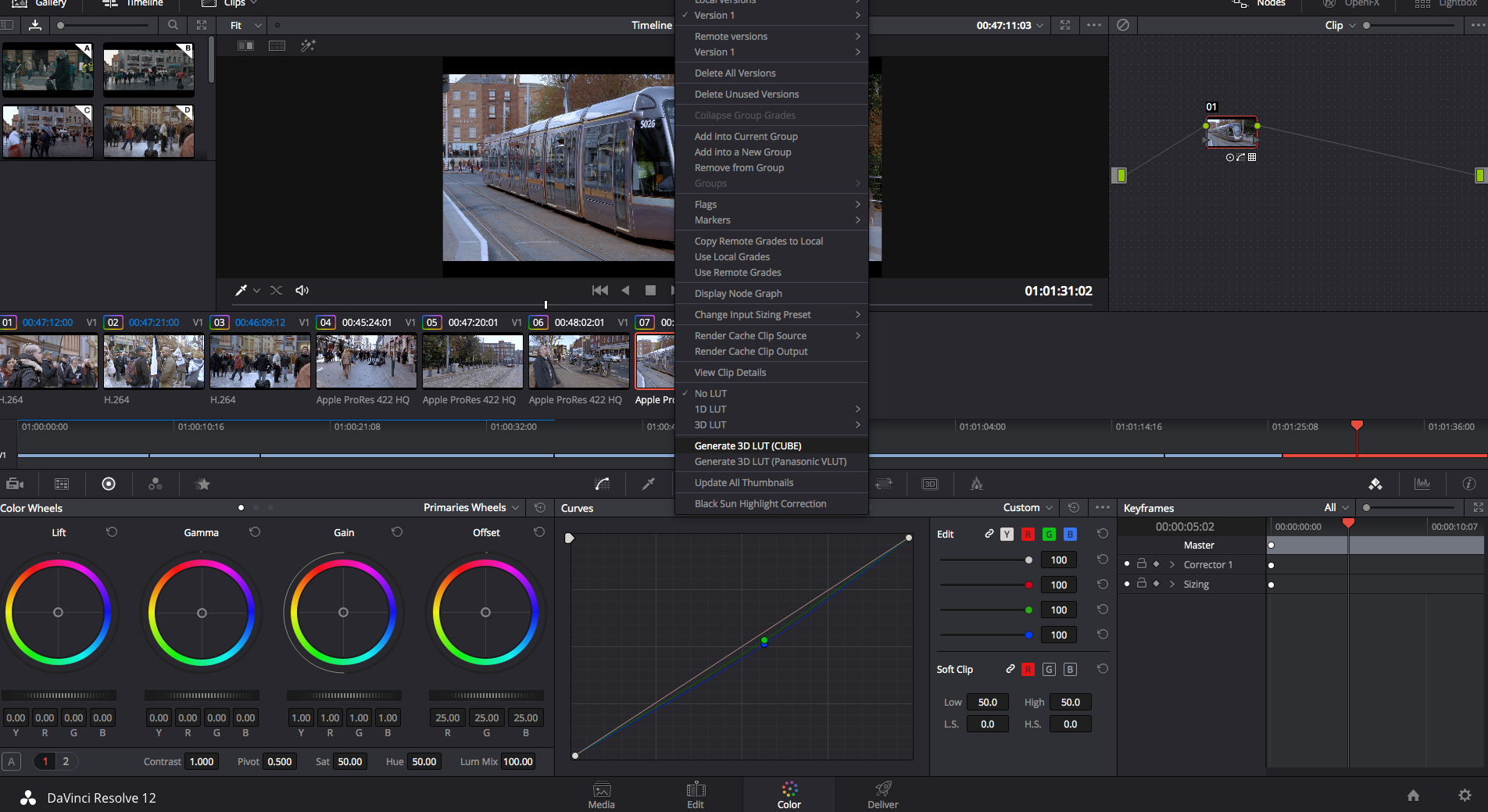Jump to first frame playback button
This screenshot has height=812, width=1488.
coord(599,290)
